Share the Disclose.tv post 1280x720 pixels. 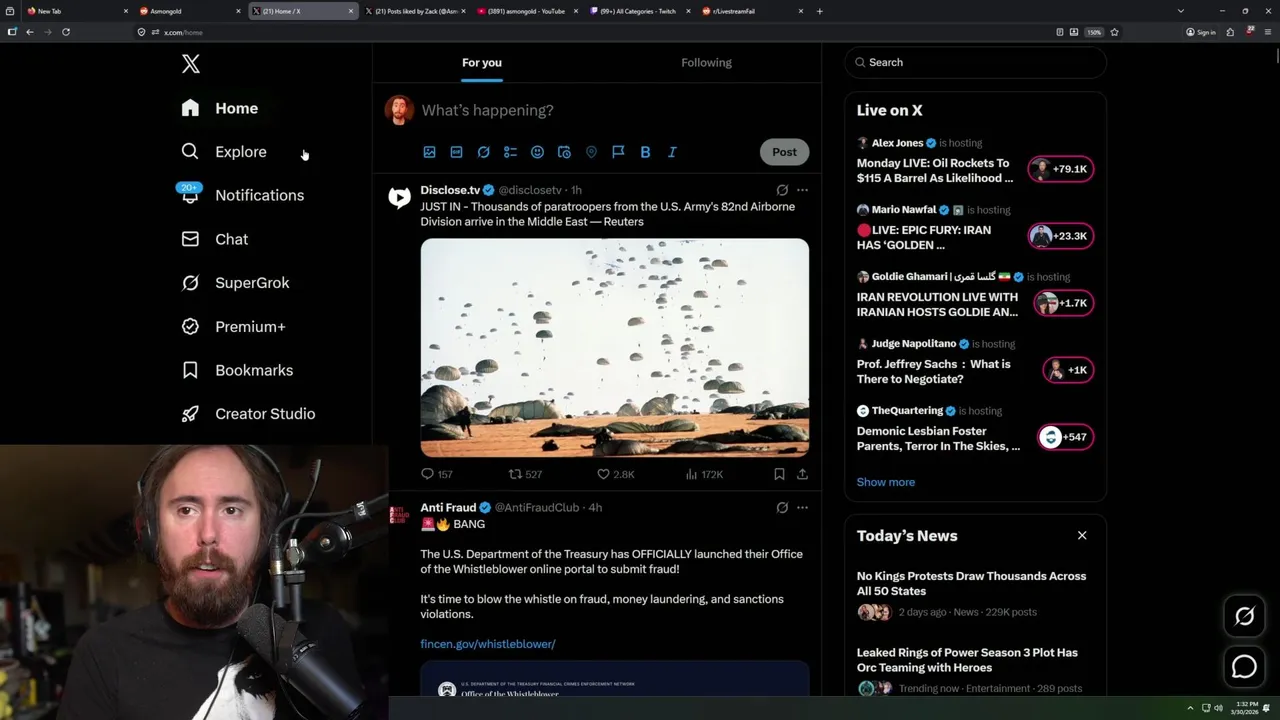[x=802, y=474]
